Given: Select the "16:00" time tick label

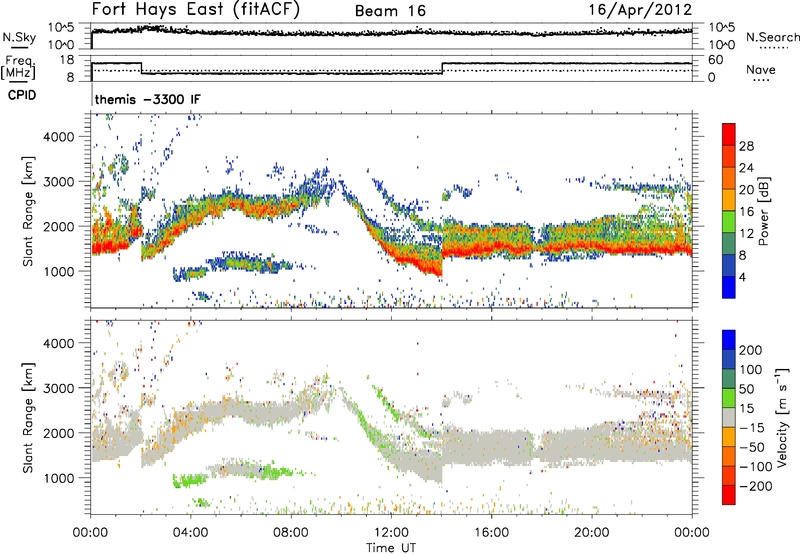Looking at the screenshot, I should [x=491, y=533].
